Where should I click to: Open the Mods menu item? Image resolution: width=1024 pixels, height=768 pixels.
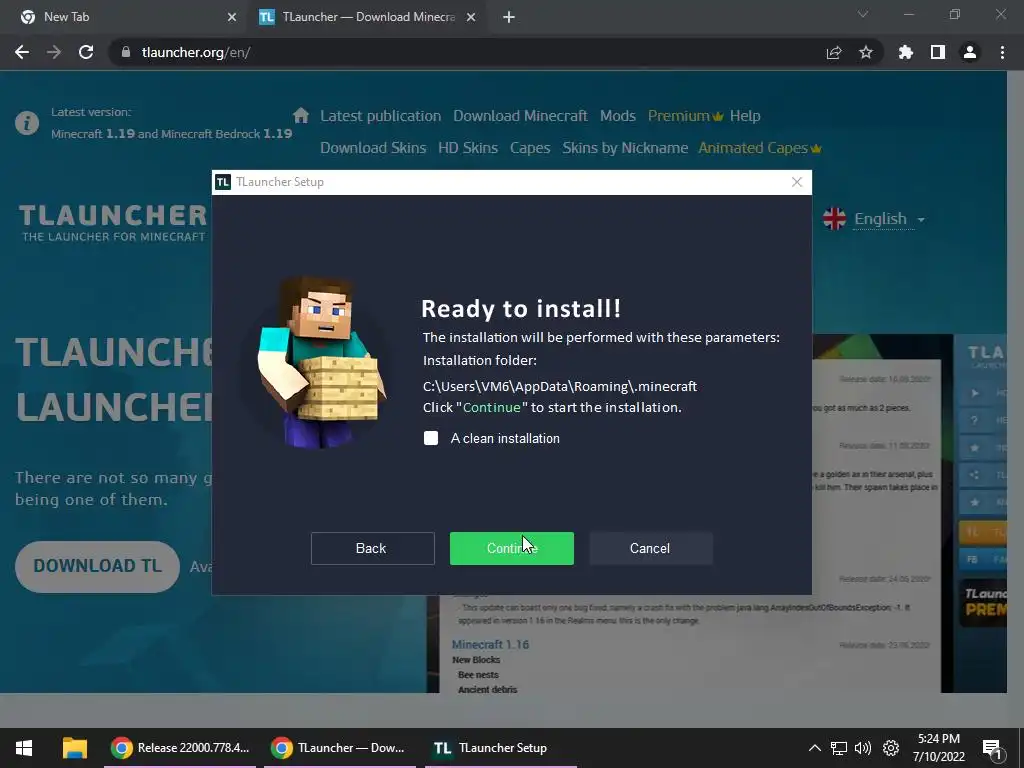pyautogui.click(x=618, y=116)
